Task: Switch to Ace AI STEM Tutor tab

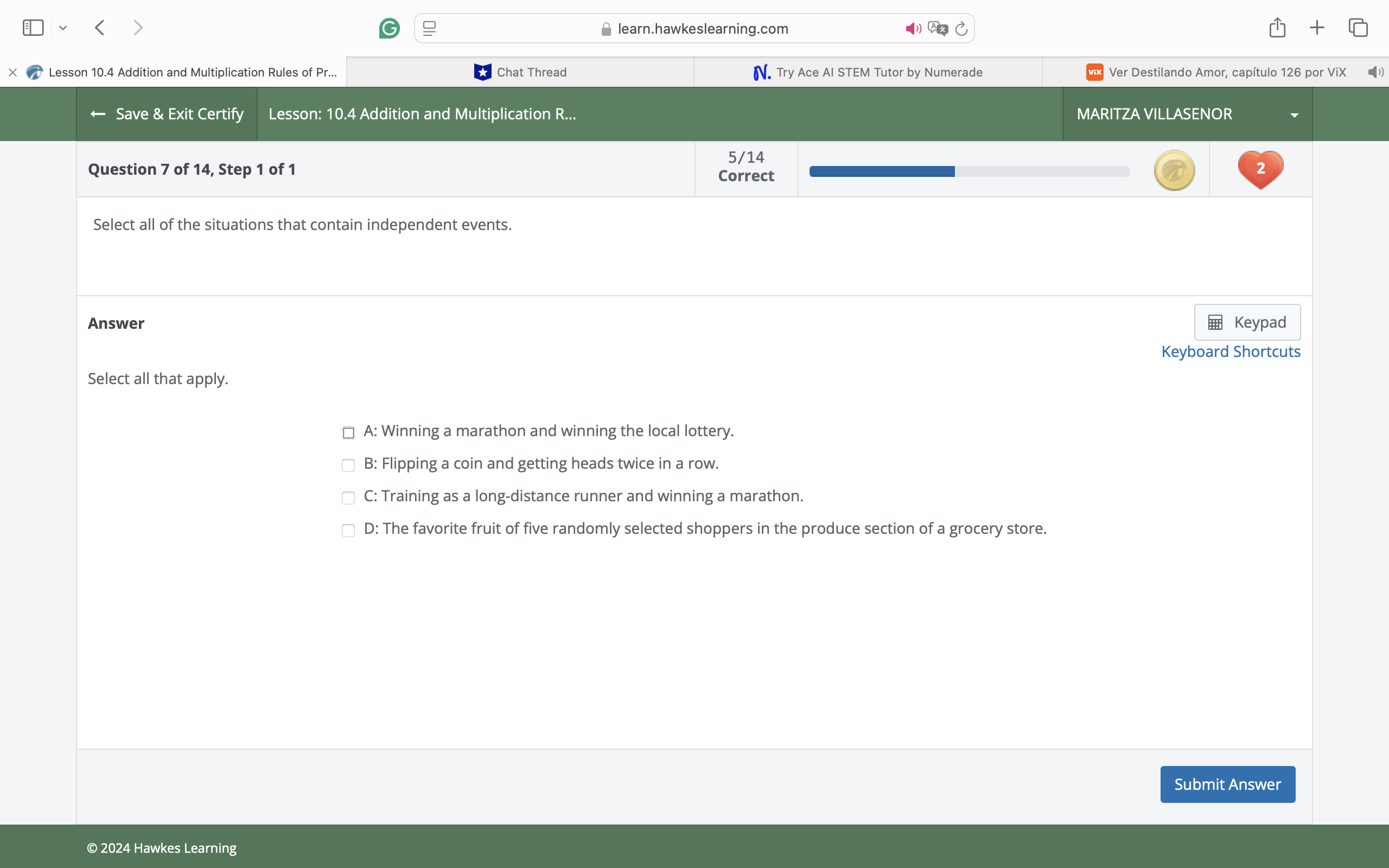Action: 868,72
